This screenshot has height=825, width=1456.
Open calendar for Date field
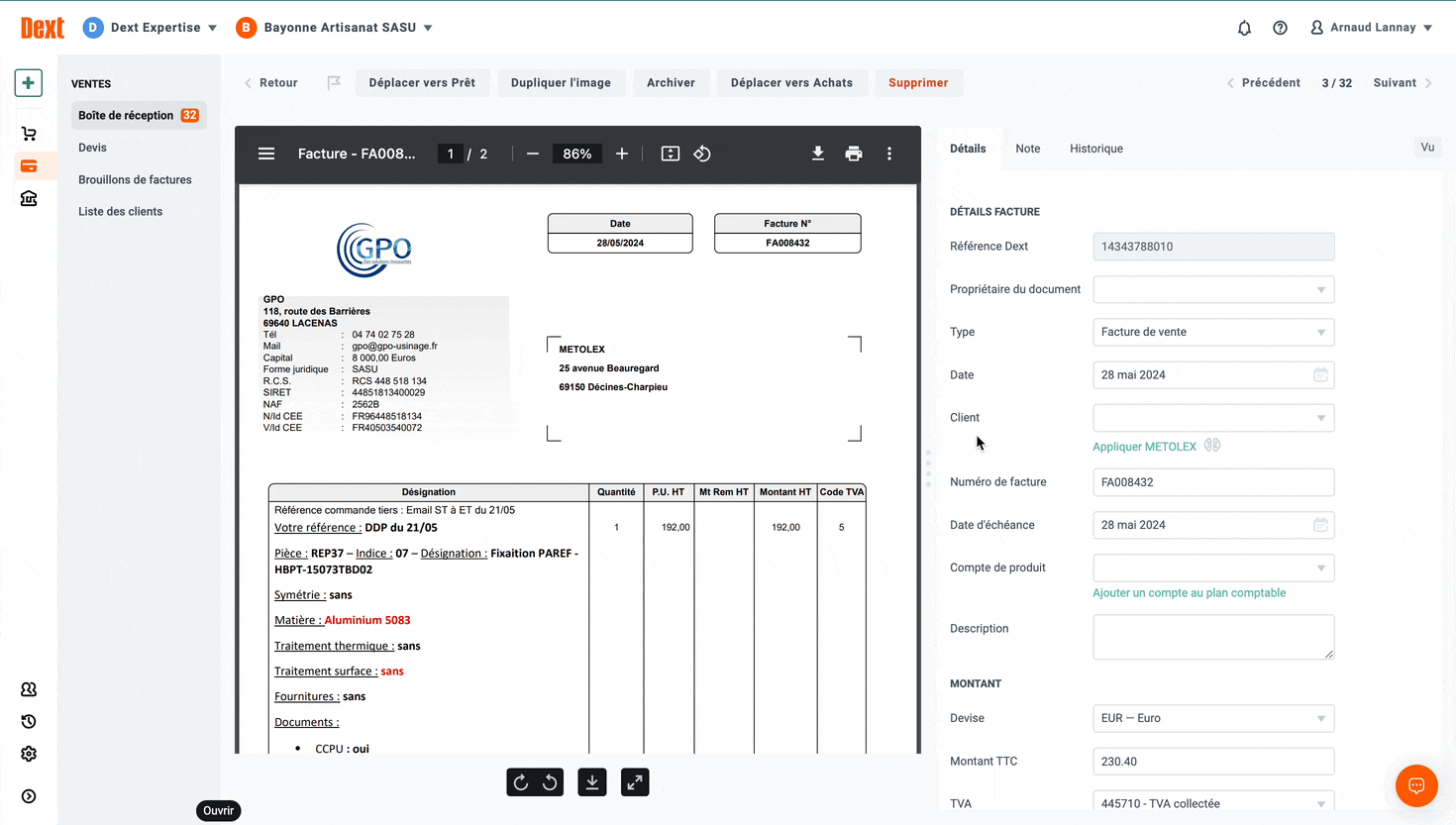(x=1320, y=374)
